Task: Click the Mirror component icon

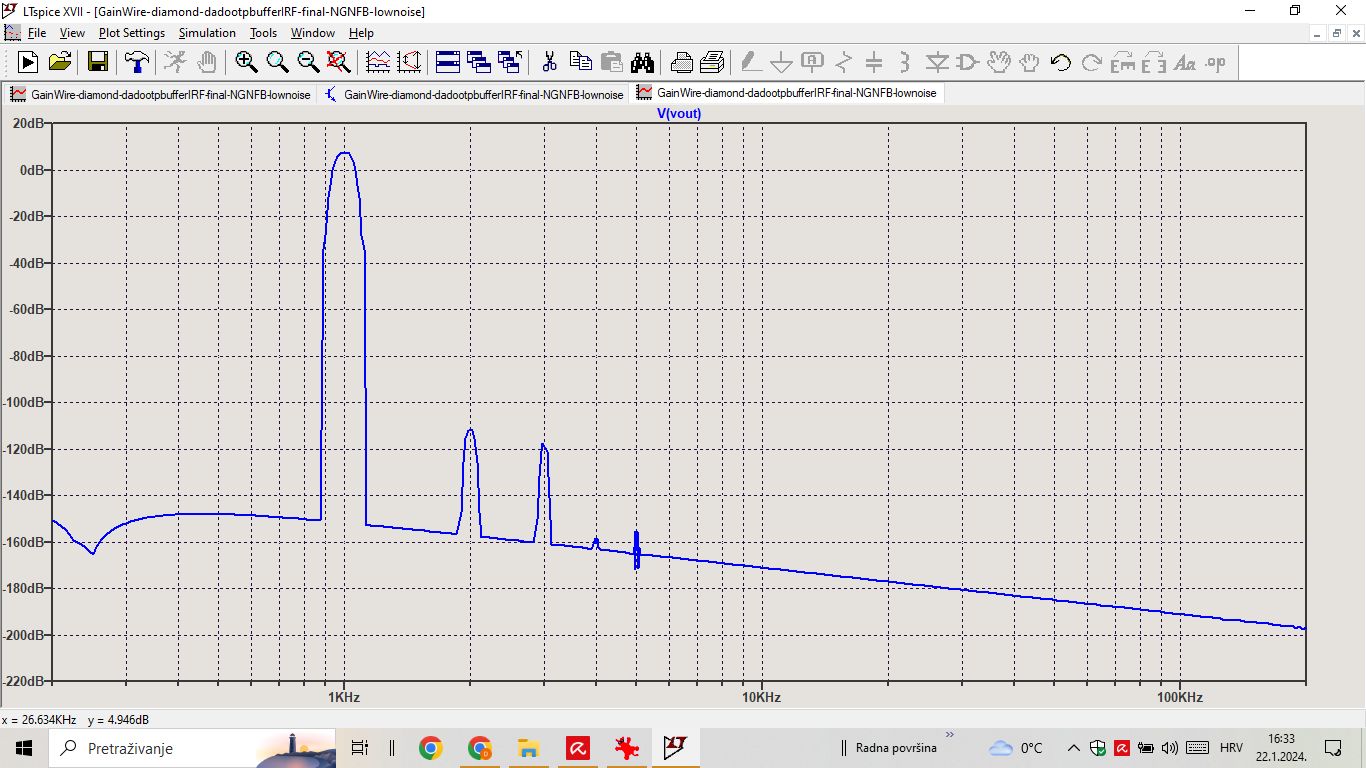Action: [x=1154, y=62]
